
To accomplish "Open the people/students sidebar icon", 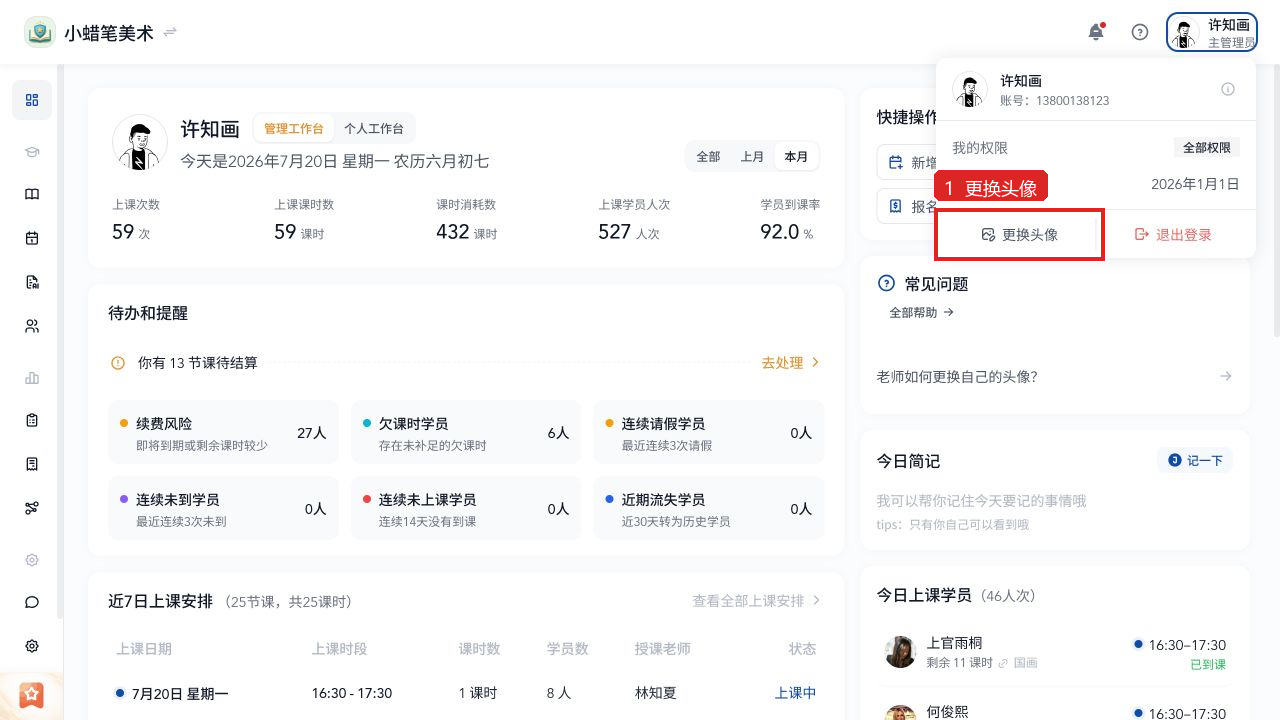I will tap(32, 326).
